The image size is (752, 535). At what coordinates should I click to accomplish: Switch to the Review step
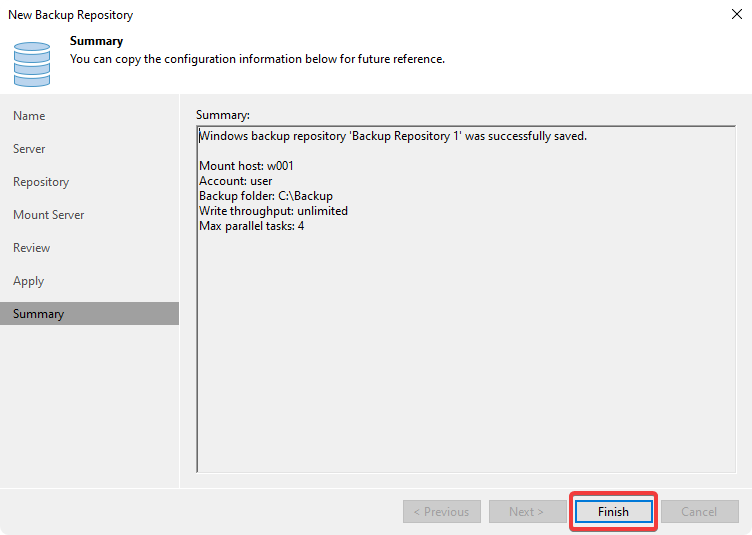[31, 248]
